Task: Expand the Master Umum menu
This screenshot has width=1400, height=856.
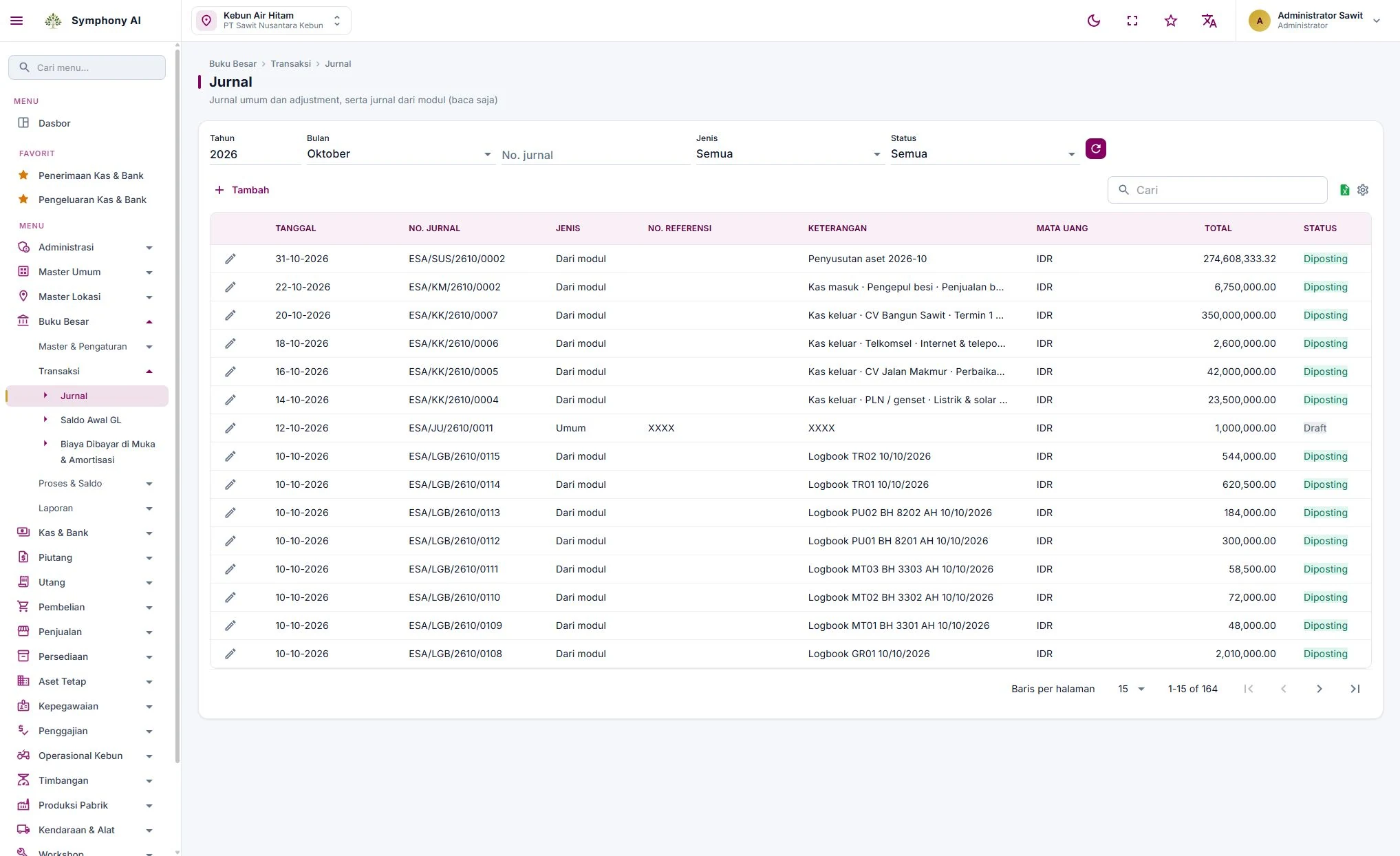Action: [x=87, y=272]
